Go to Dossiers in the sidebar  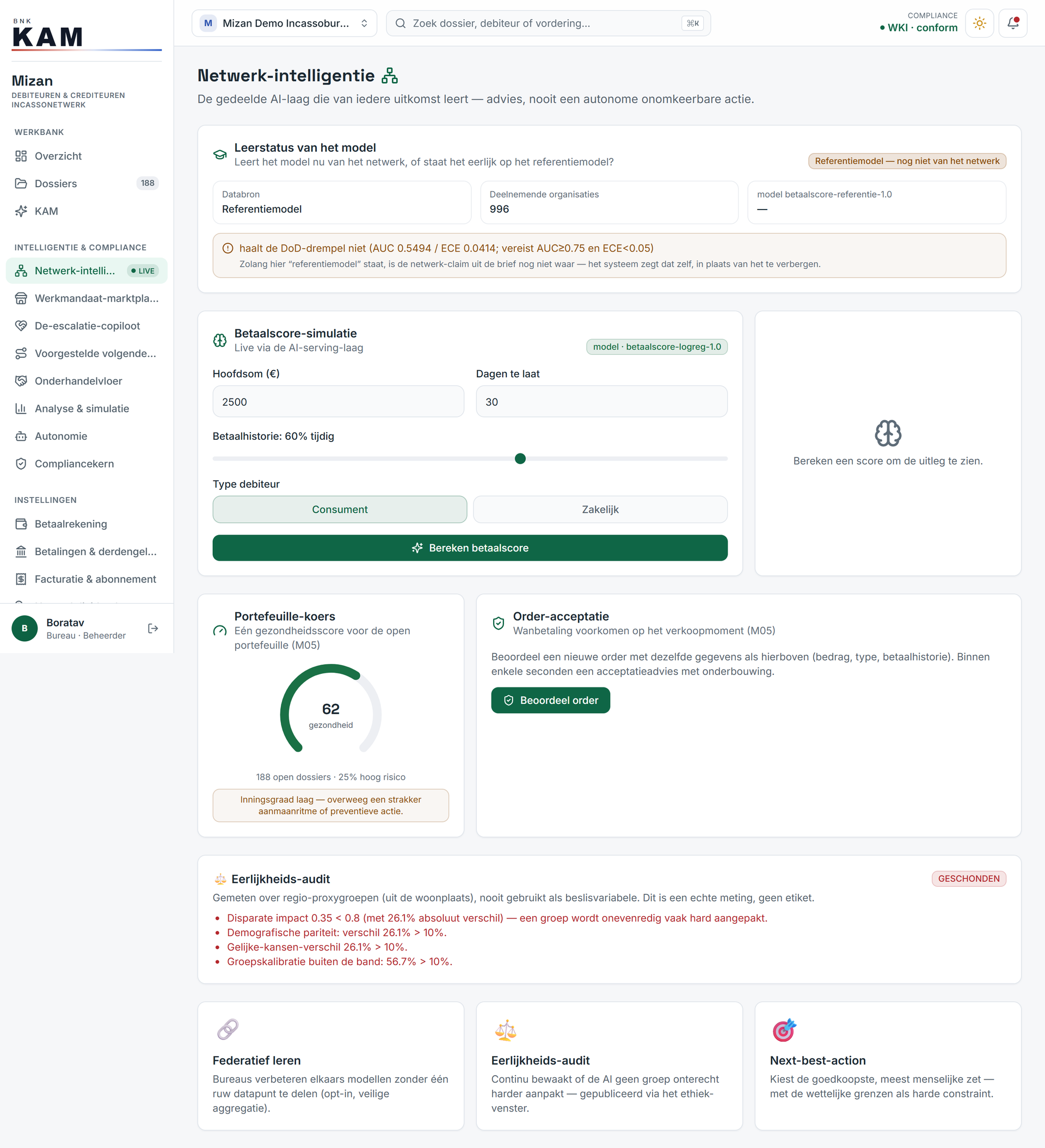point(87,183)
